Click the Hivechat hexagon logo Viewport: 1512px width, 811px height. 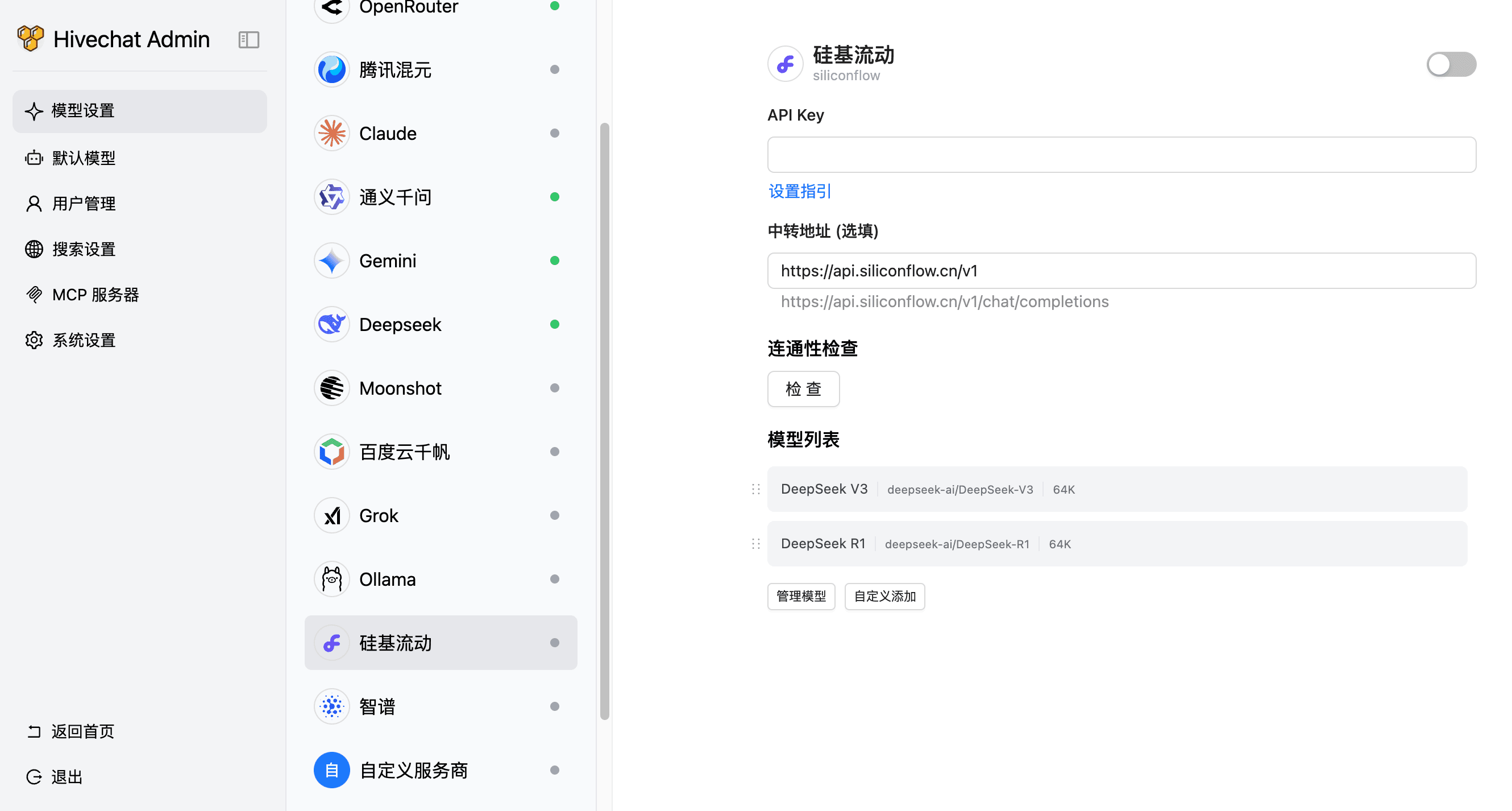click(x=31, y=39)
